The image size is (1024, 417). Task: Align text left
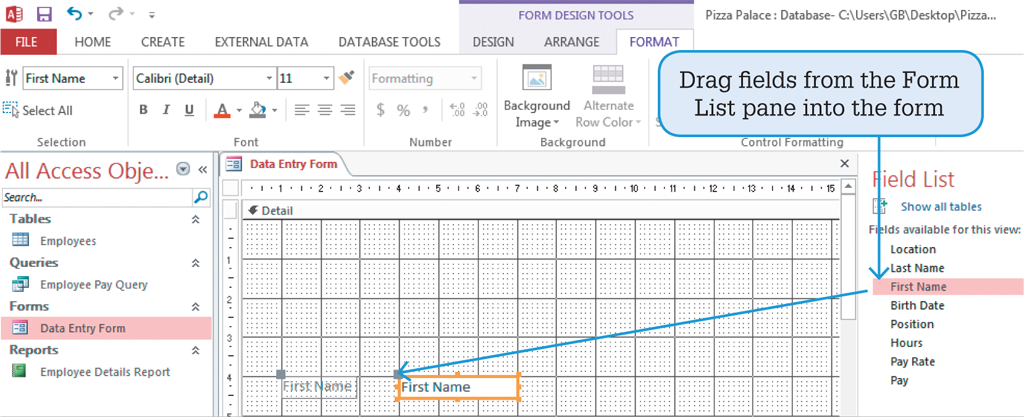pos(301,110)
